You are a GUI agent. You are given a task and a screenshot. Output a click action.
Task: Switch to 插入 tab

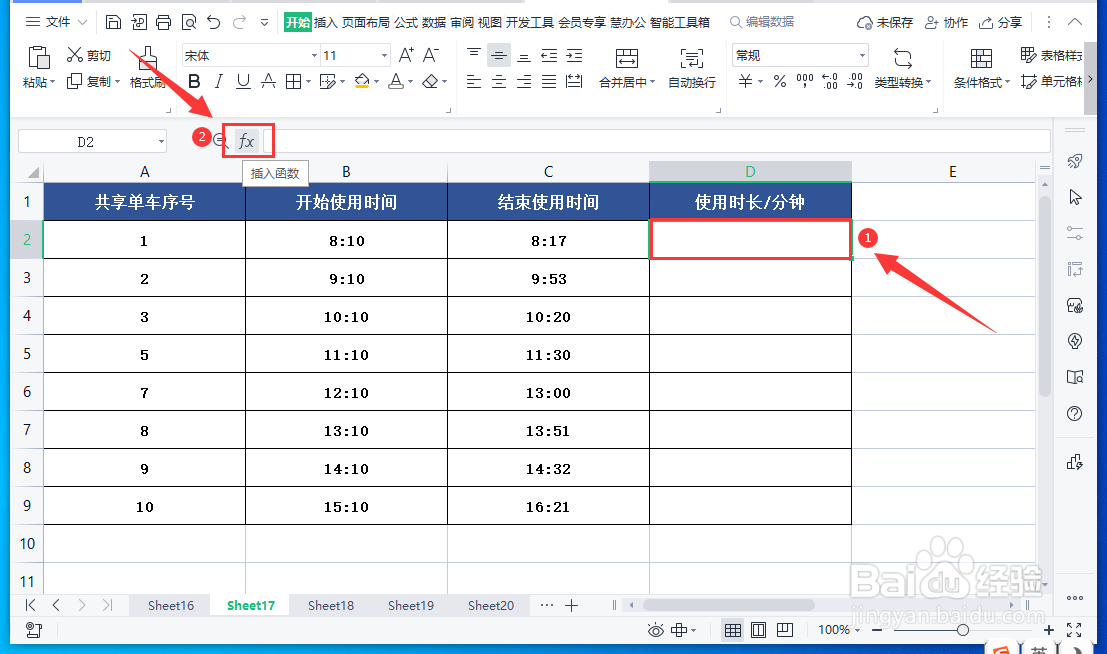point(325,23)
